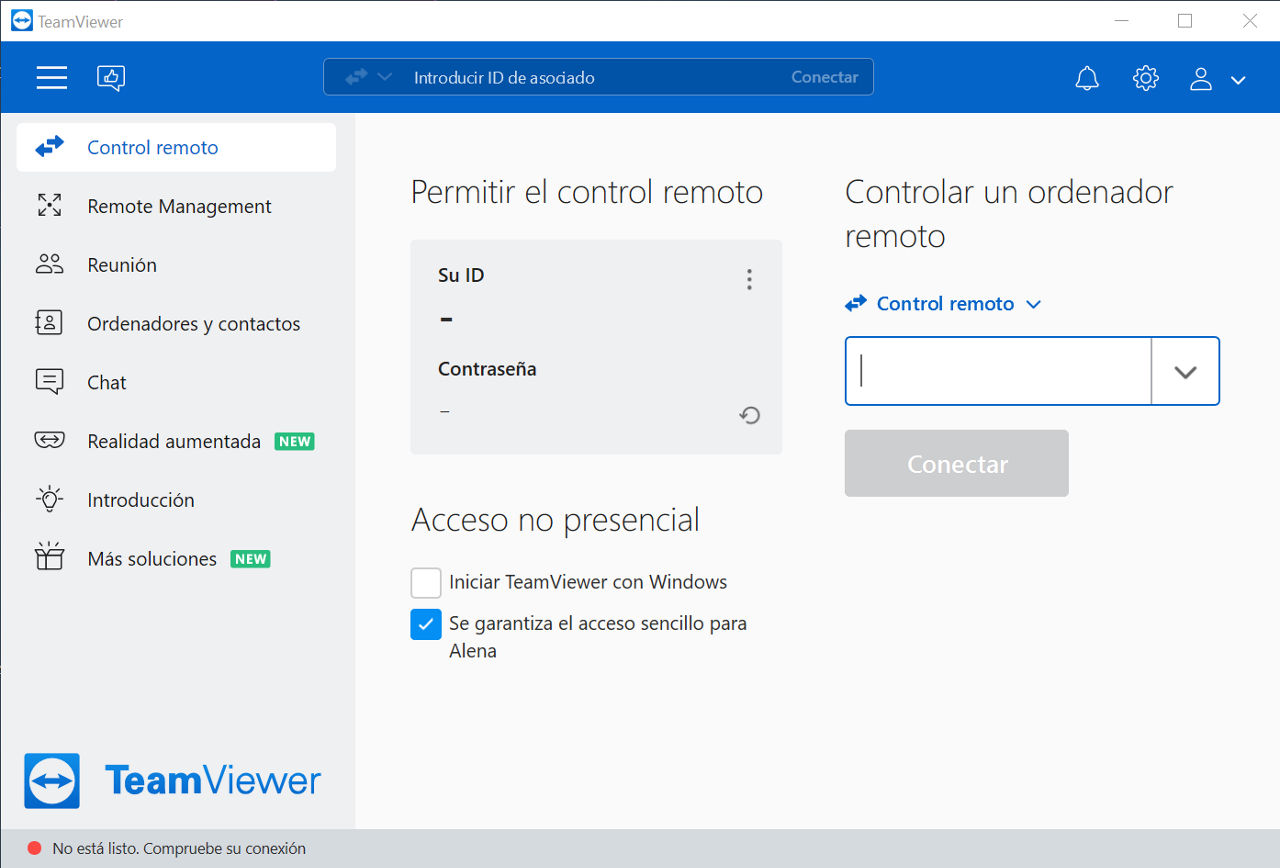The height and width of the screenshot is (868, 1280).
Task: Click the Reunión people icon
Action: tap(49, 265)
